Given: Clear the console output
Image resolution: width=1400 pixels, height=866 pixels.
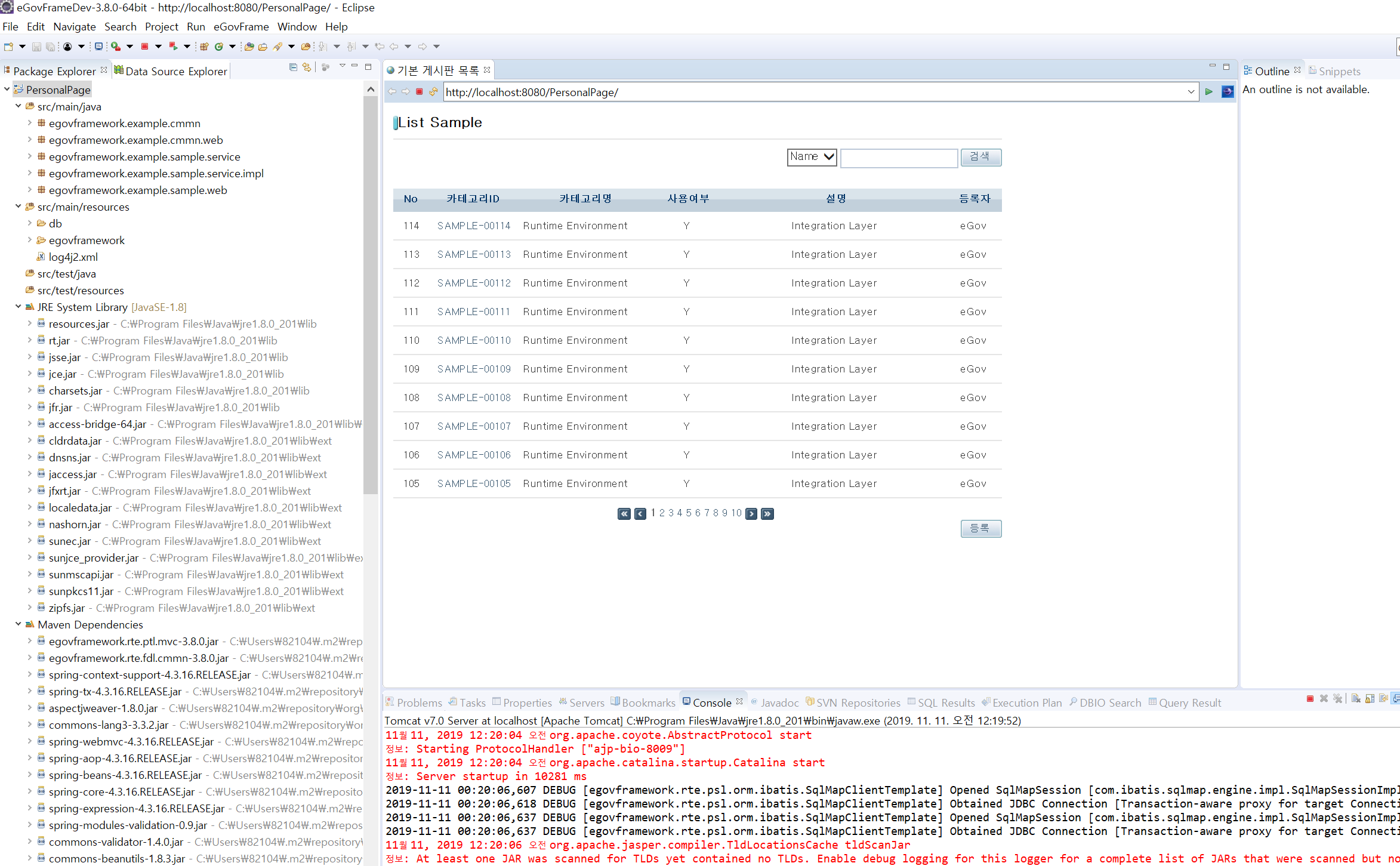Looking at the screenshot, I should (x=1356, y=699).
